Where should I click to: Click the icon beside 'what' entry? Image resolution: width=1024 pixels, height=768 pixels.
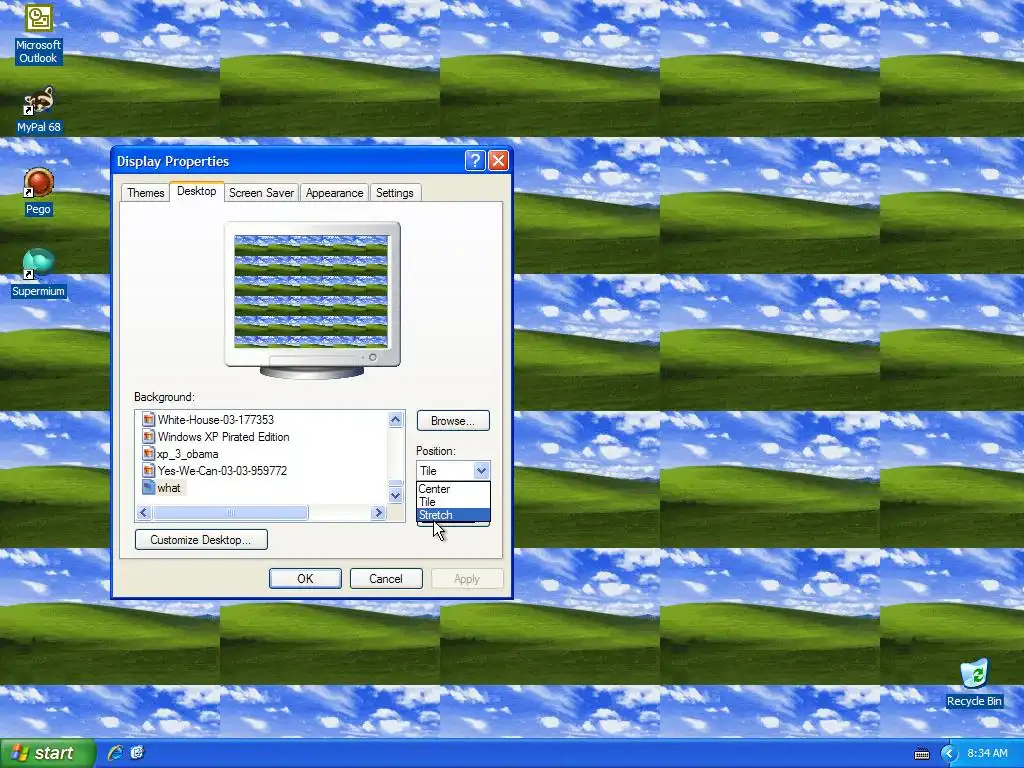(148, 487)
